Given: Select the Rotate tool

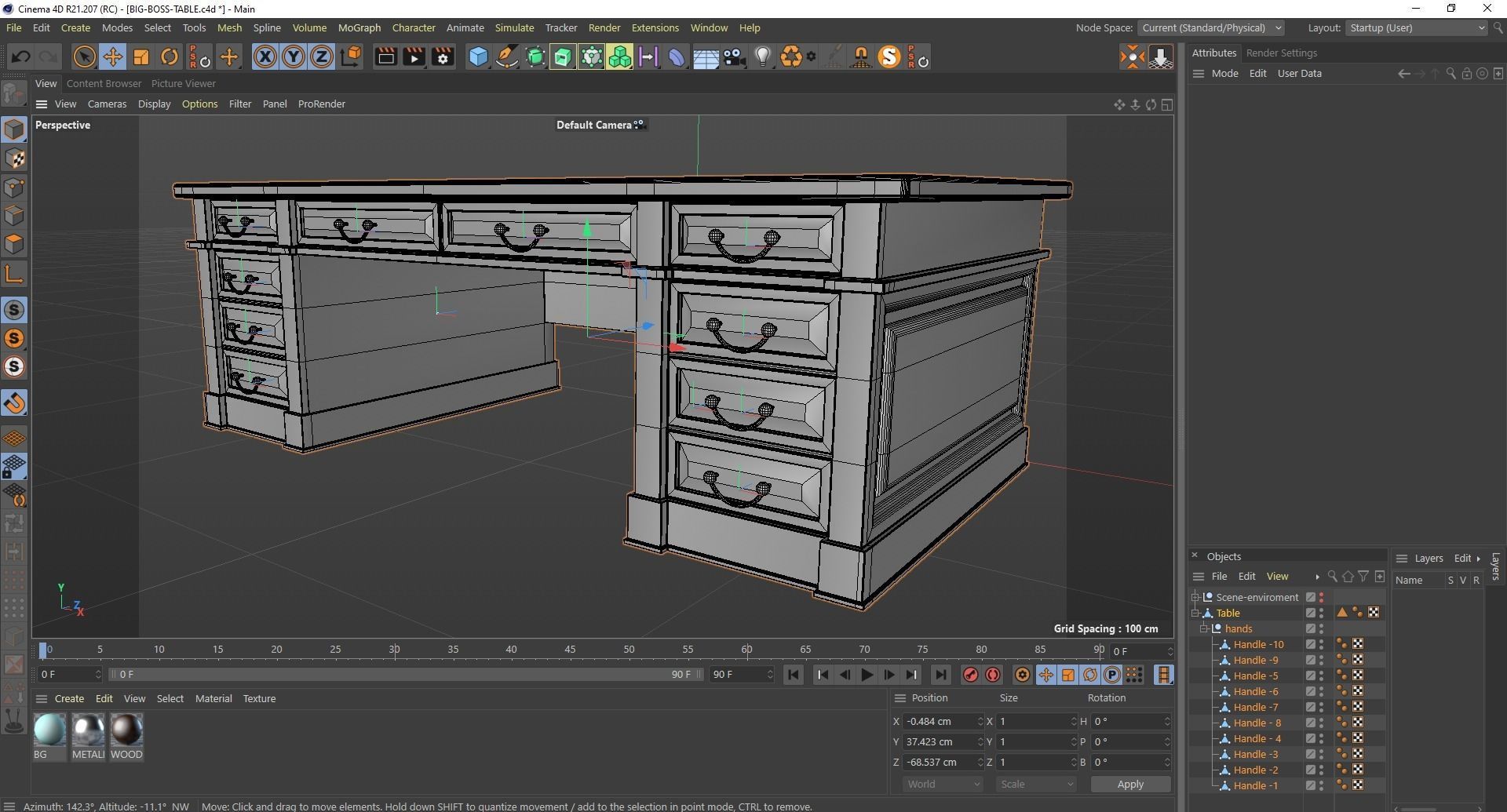Looking at the screenshot, I should pos(169,56).
